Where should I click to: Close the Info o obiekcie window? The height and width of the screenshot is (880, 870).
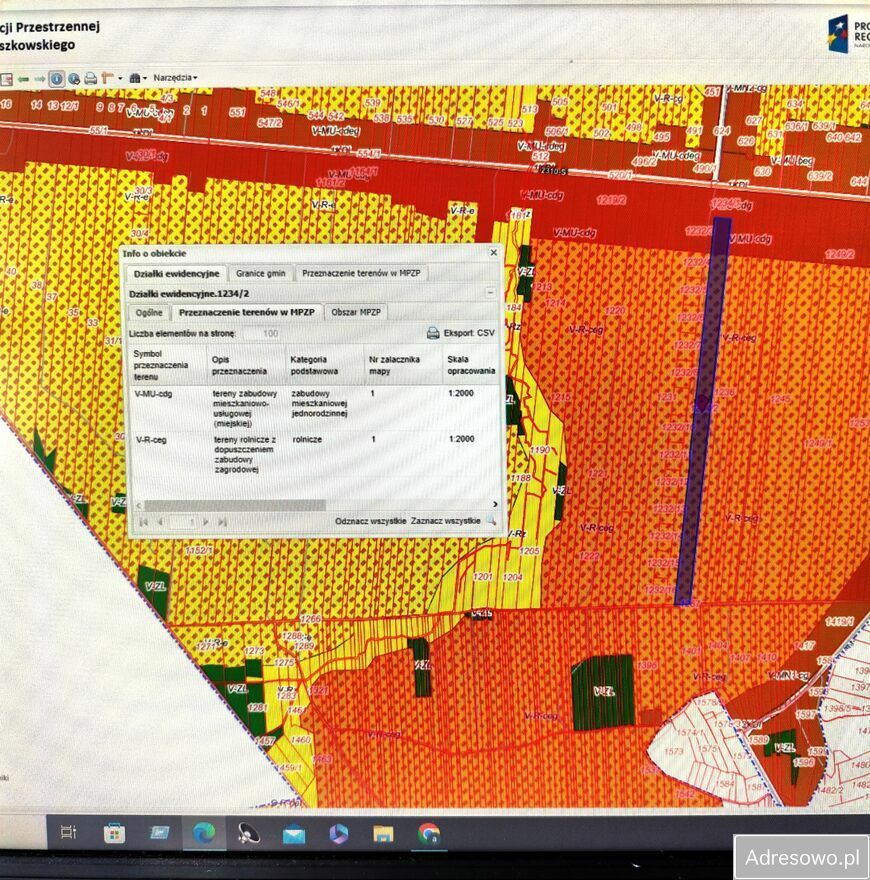click(492, 253)
